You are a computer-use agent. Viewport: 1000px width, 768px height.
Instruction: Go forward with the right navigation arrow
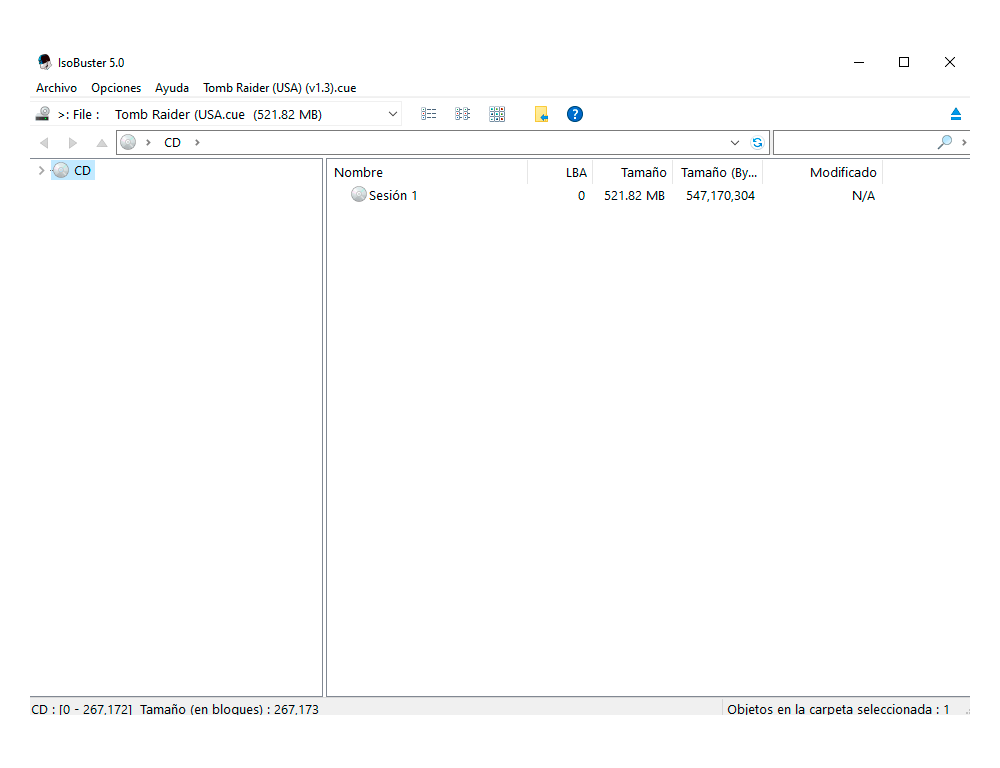coord(73,143)
